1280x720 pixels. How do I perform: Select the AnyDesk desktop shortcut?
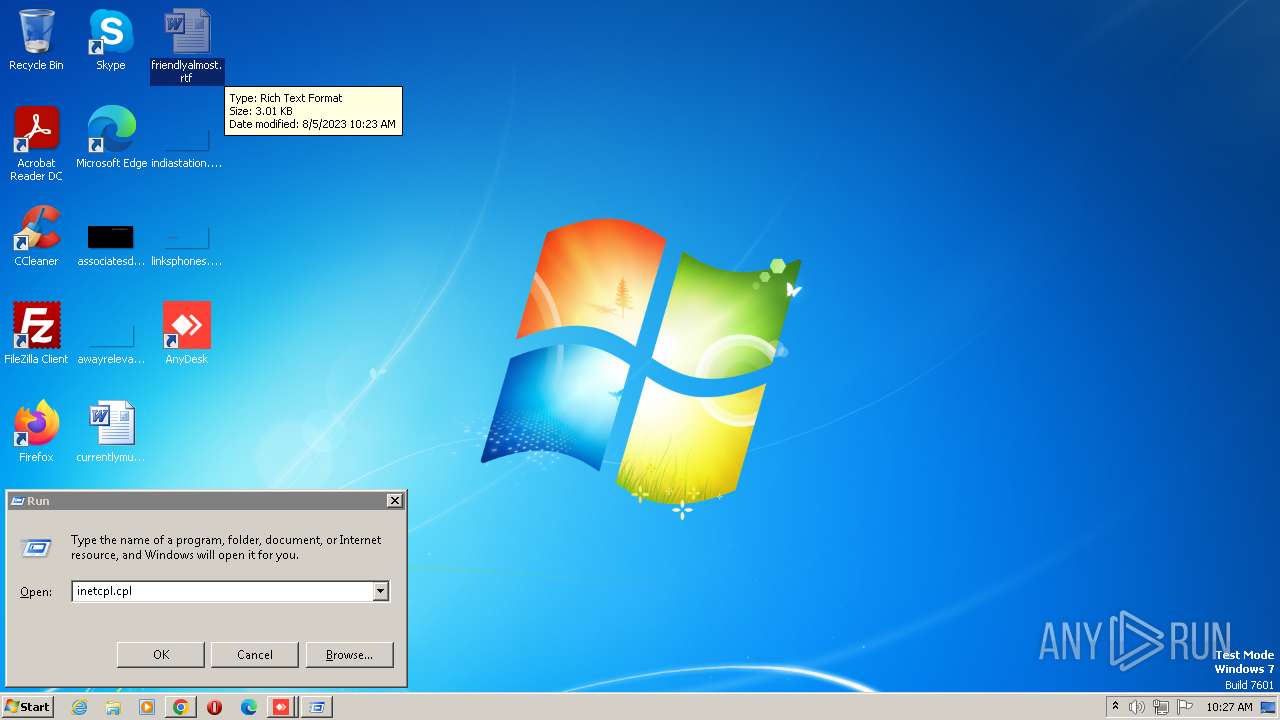187,334
